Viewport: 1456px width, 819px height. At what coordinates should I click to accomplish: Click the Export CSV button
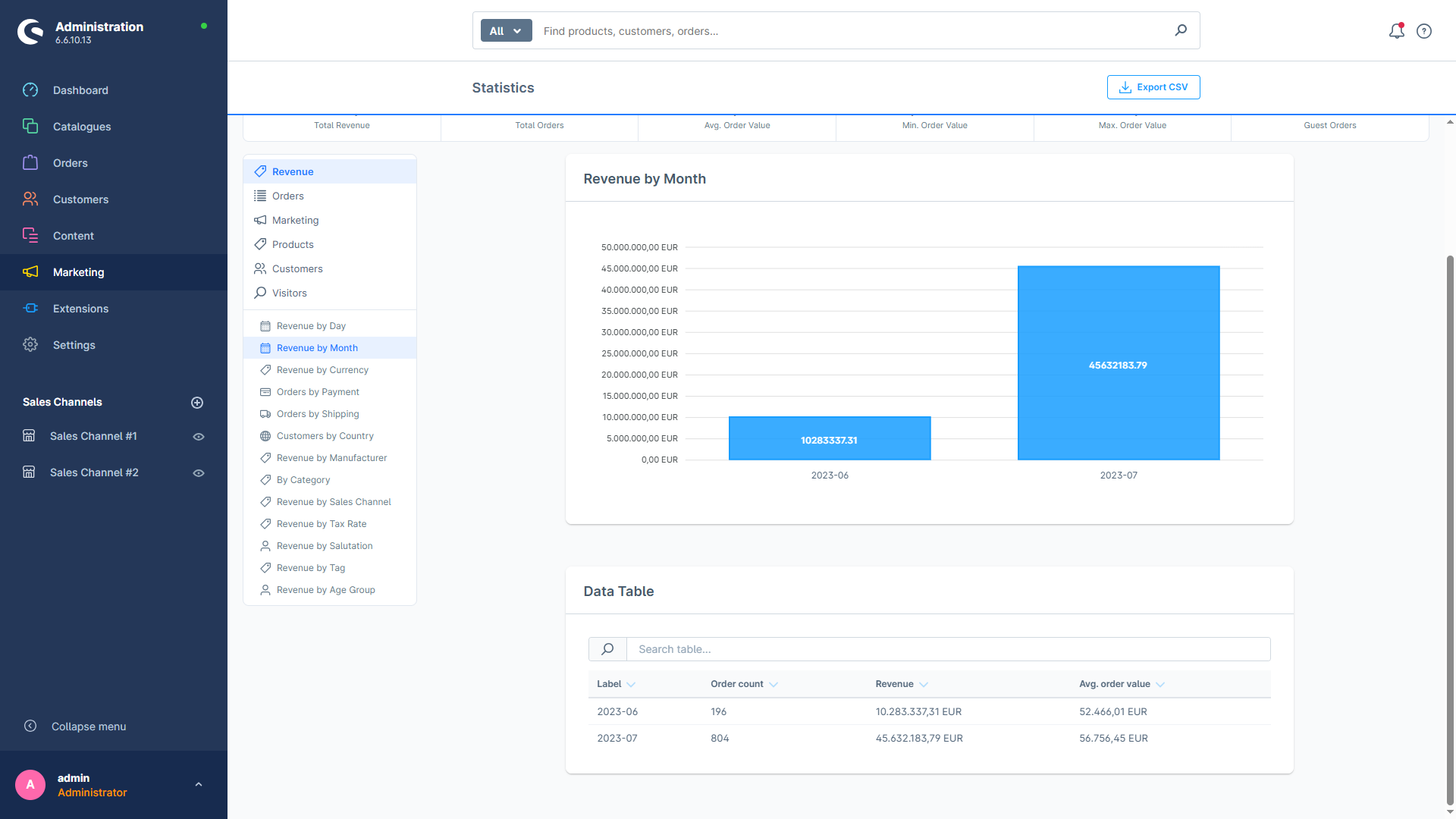pyautogui.click(x=1153, y=86)
